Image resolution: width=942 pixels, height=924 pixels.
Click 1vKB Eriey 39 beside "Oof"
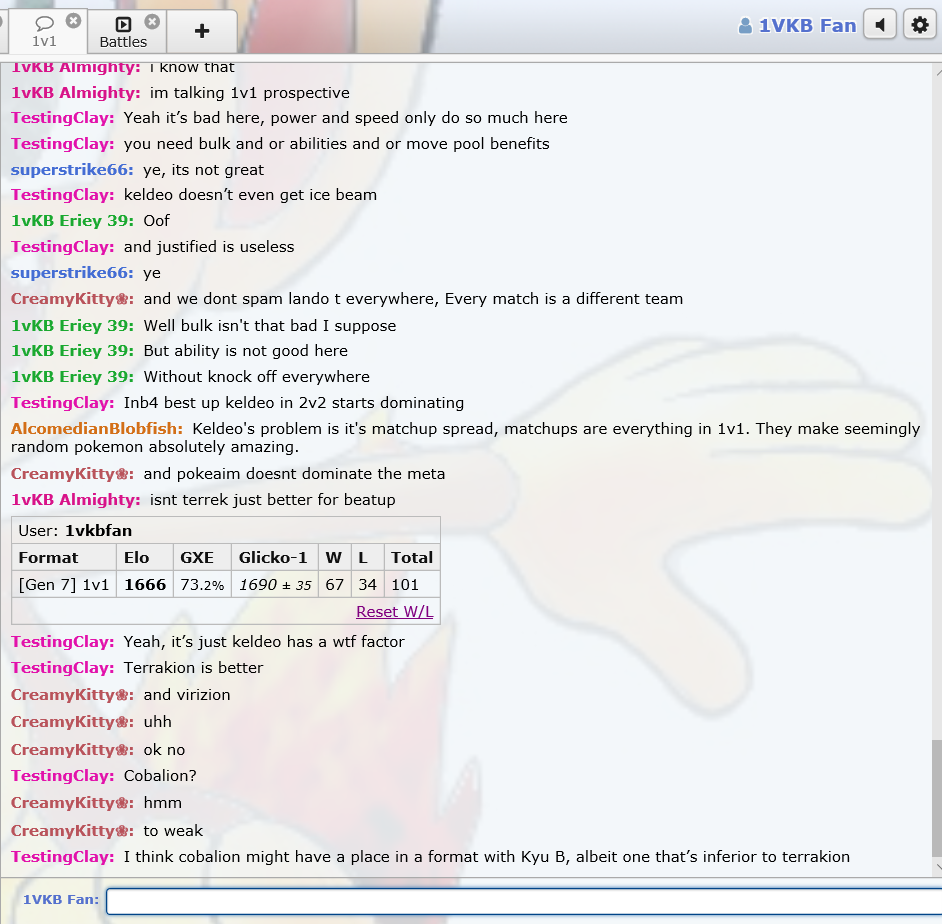[72, 221]
